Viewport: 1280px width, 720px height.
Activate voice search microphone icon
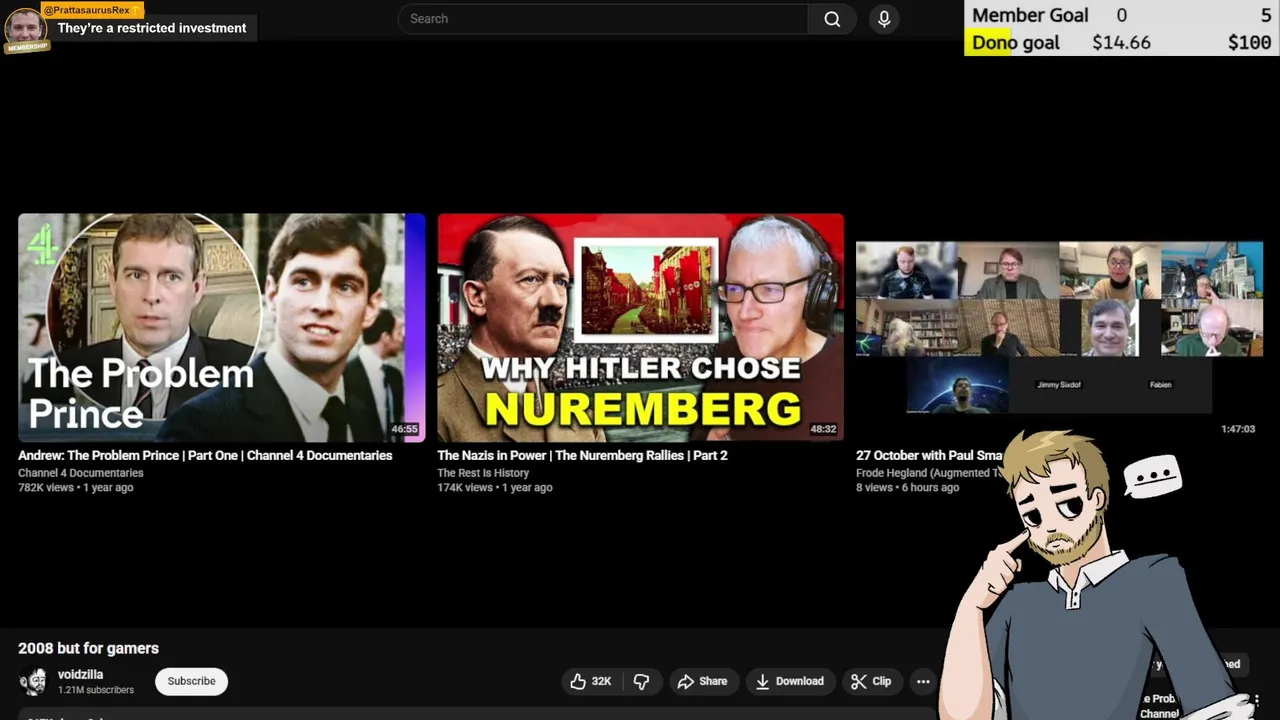(884, 19)
